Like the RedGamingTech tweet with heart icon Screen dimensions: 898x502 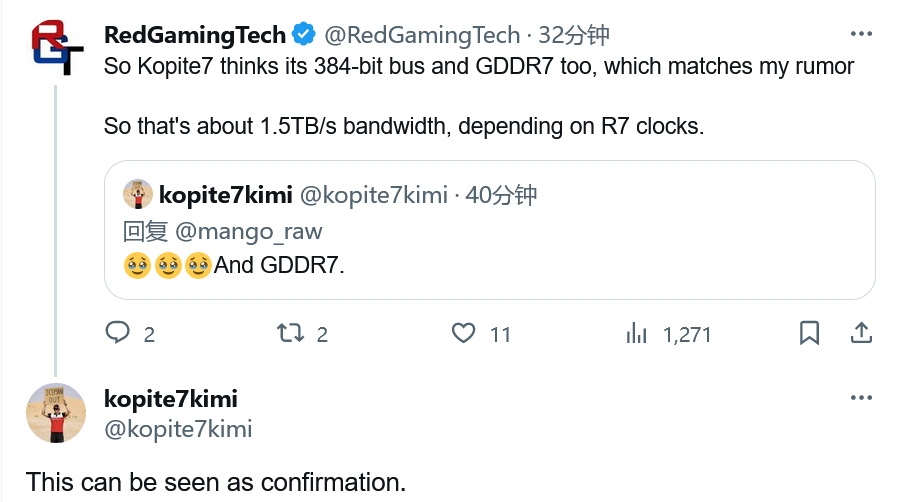463,333
